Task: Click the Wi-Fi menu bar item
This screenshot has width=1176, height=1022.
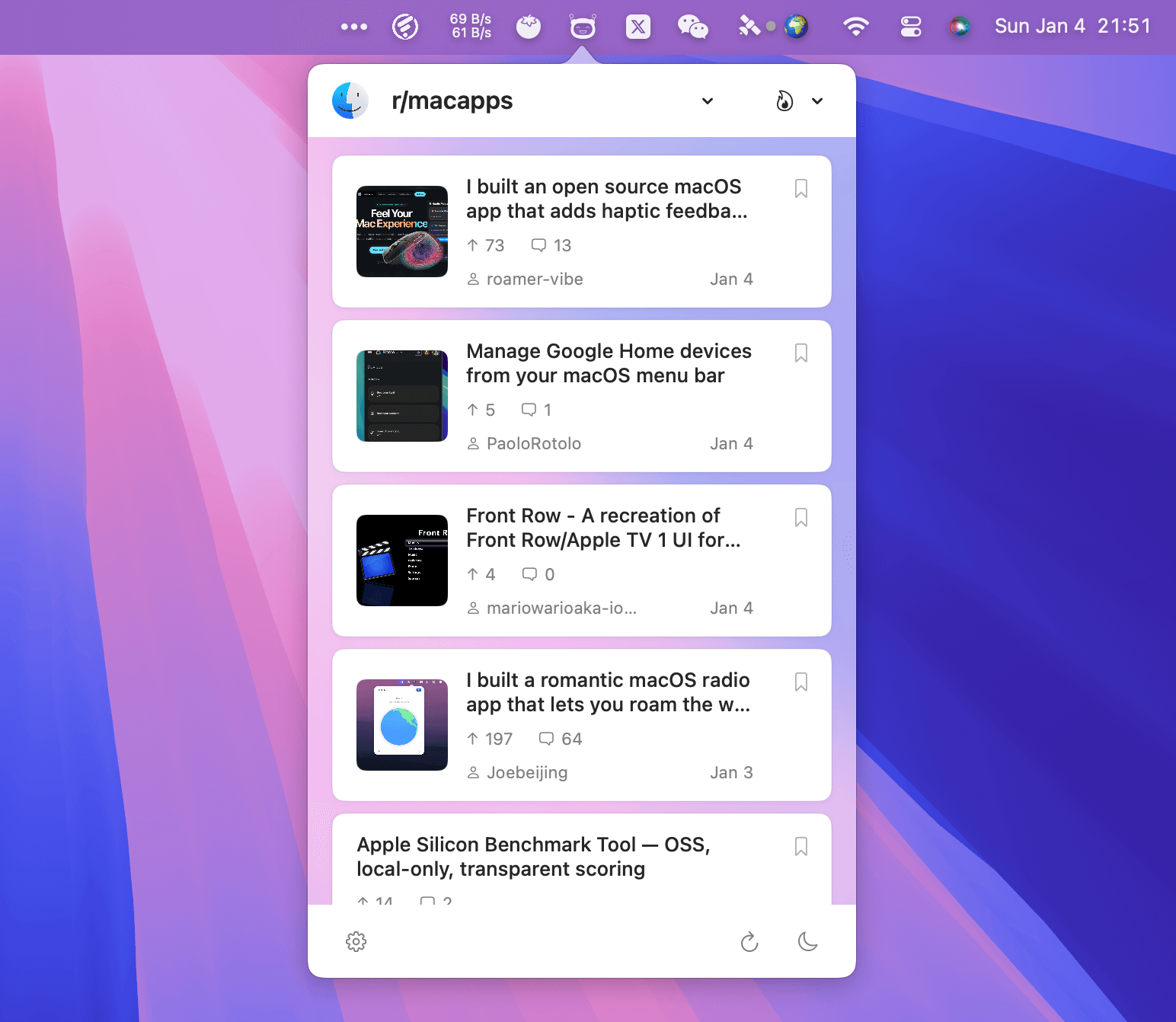Action: point(856,27)
